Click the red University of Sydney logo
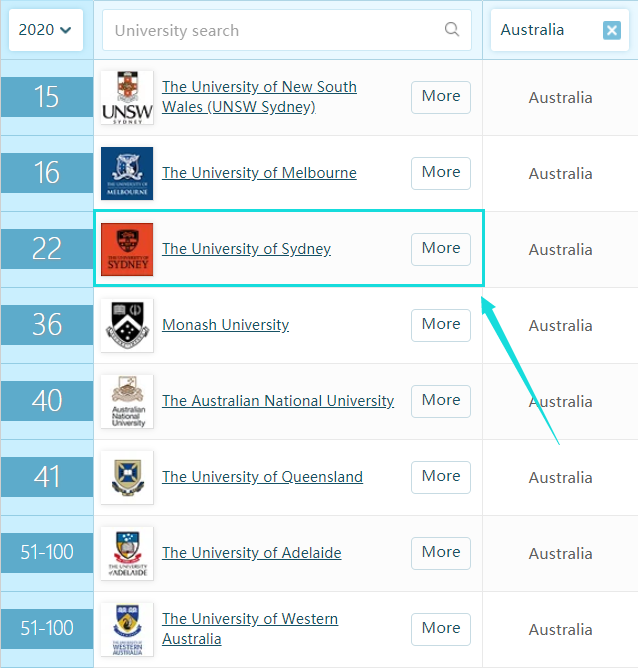This screenshot has width=638, height=668. coord(127,249)
